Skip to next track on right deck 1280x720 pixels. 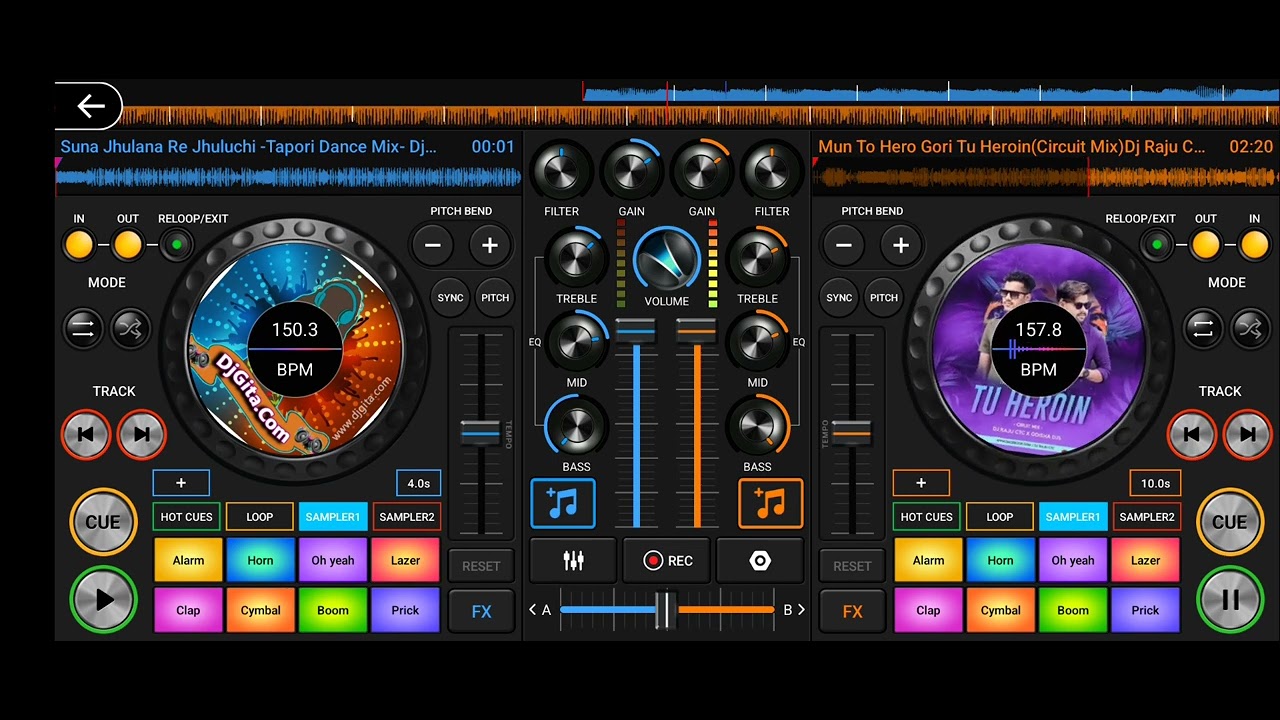coord(1247,434)
